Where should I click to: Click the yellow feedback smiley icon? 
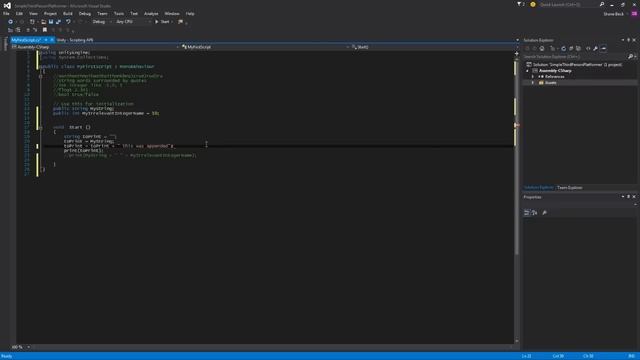(533, 4)
